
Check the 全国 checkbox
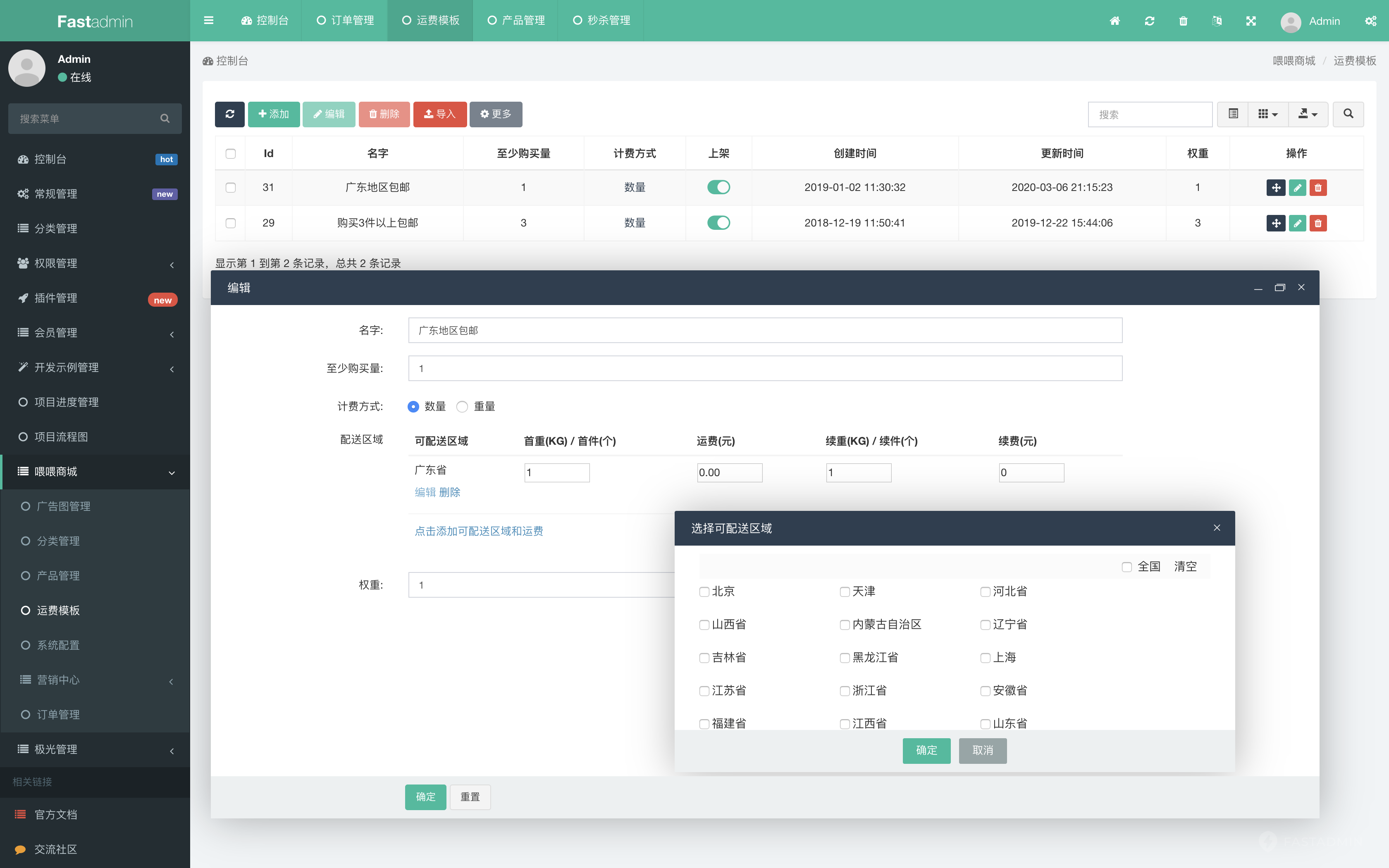1126,567
